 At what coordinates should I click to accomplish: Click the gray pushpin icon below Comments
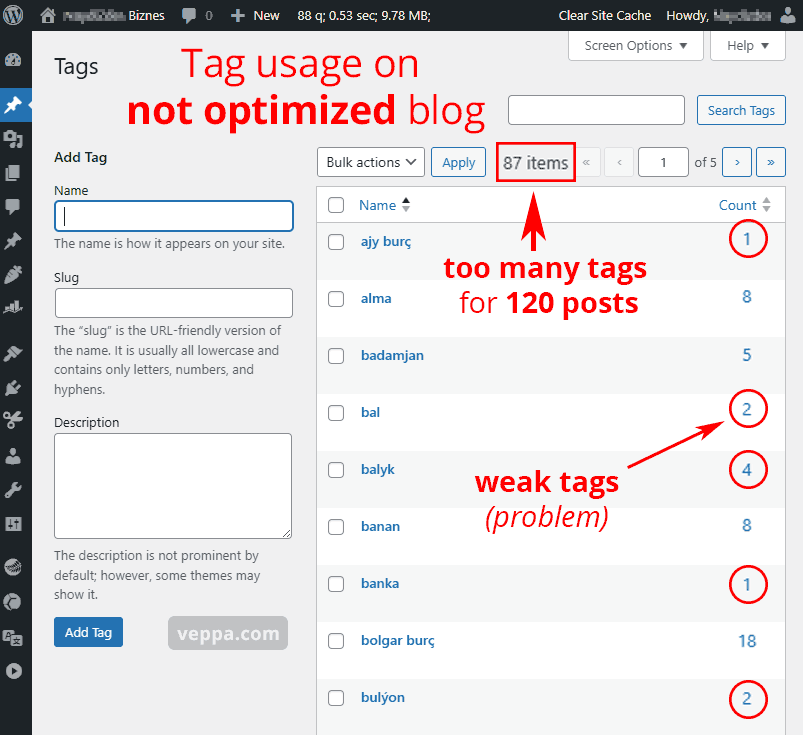[x=13, y=240]
